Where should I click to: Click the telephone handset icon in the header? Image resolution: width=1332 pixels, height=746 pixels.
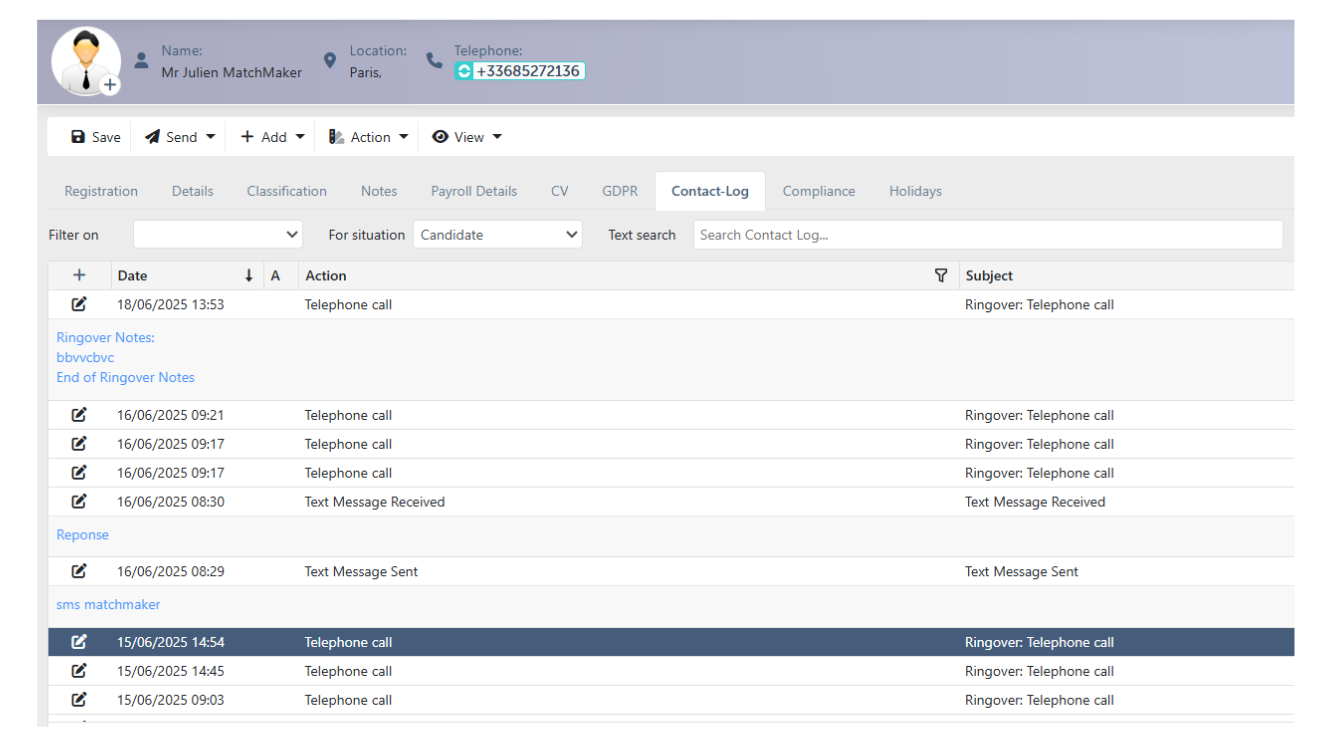pyautogui.click(x=433, y=59)
